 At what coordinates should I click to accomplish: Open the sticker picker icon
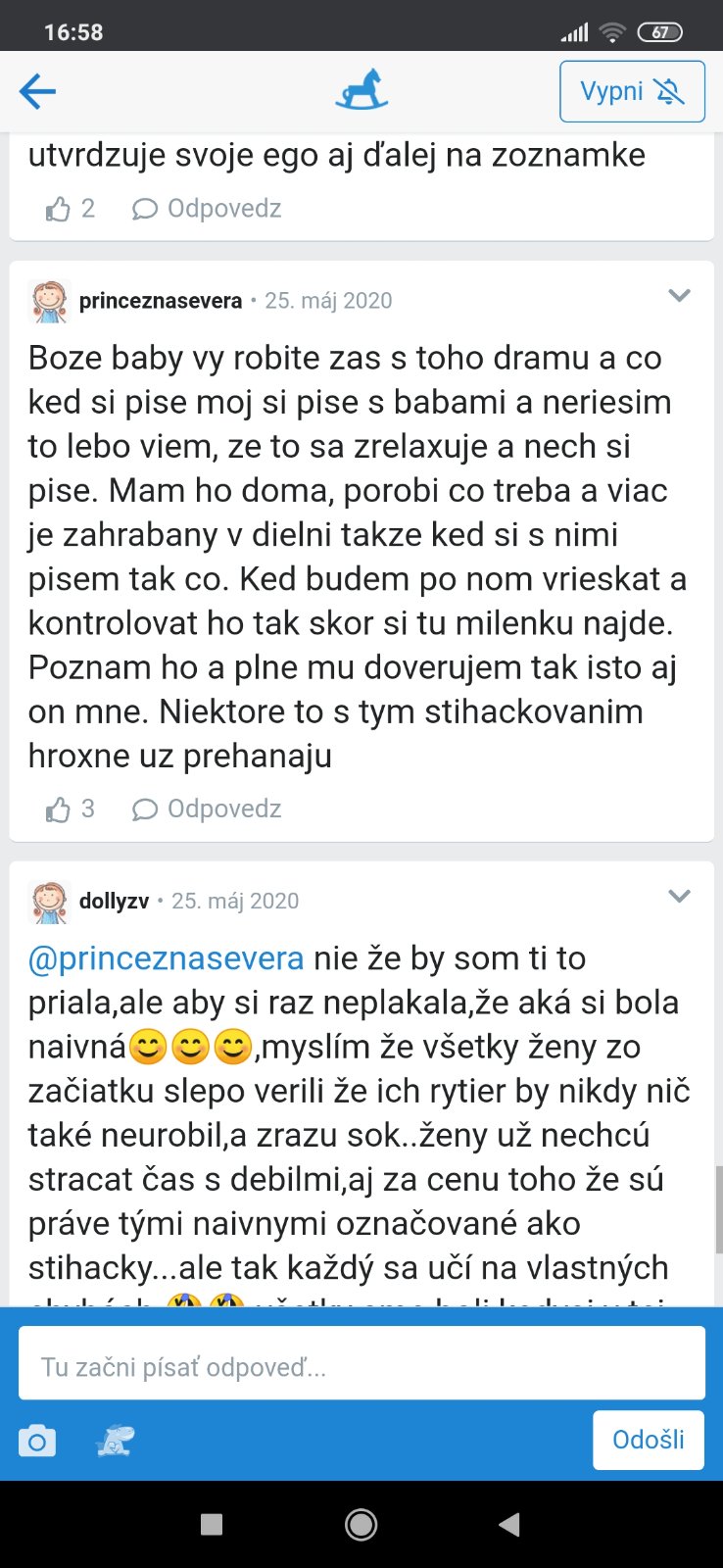tap(115, 1441)
